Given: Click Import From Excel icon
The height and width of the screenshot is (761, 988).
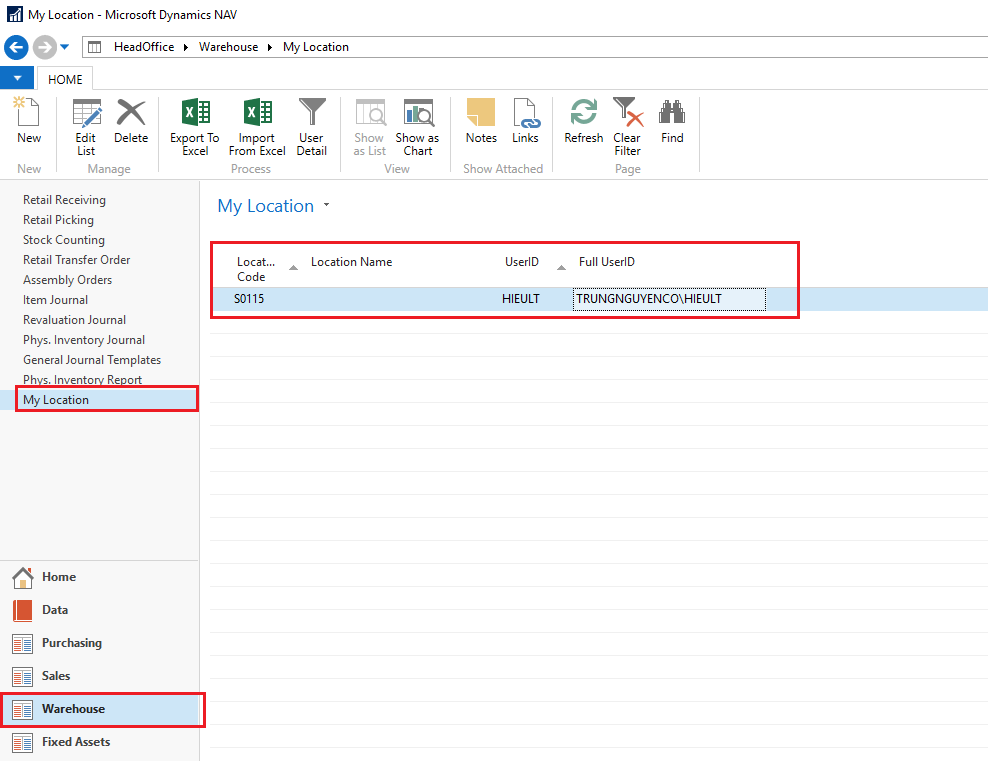Looking at the screenshot, I should [257, 113].
